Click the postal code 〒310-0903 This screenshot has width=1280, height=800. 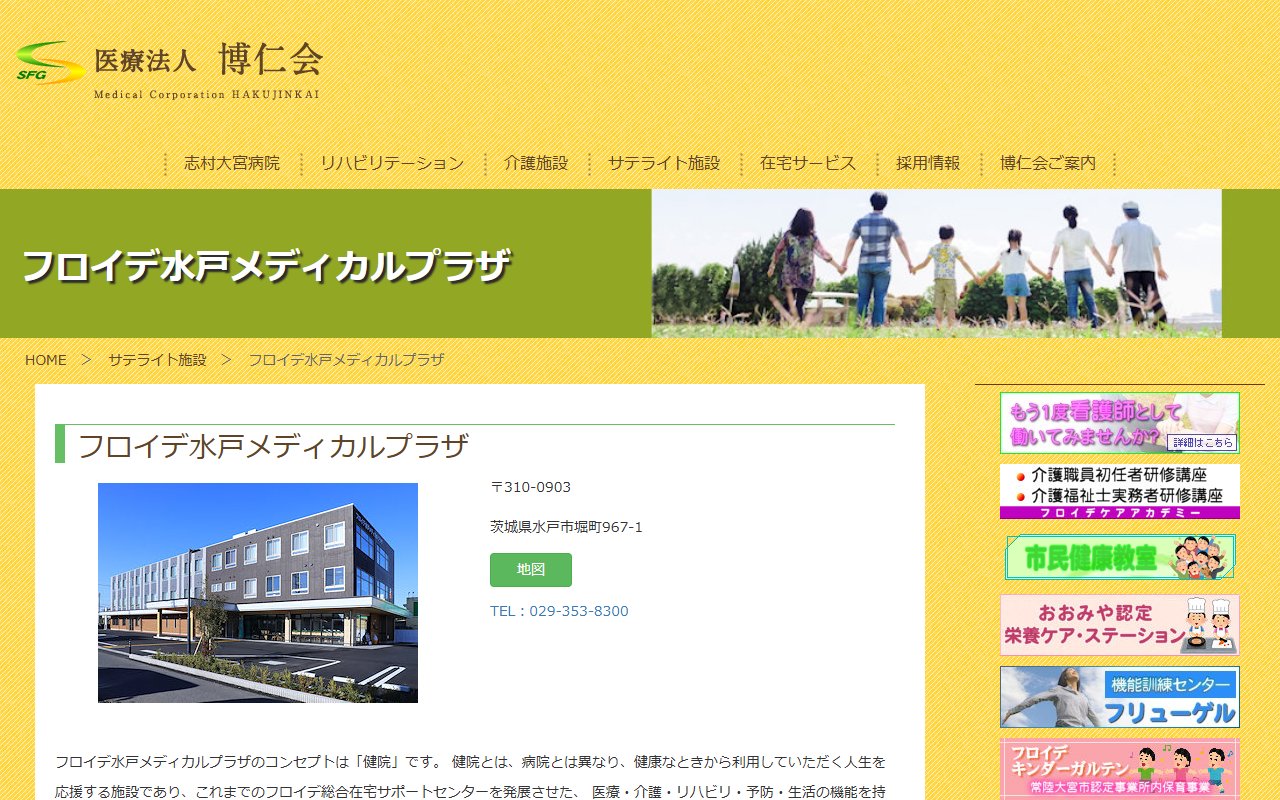click(x=530, y=487)
